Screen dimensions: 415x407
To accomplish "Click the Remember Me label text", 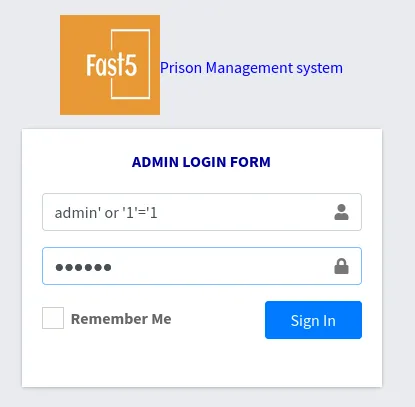I will click(x=121, y=319).
